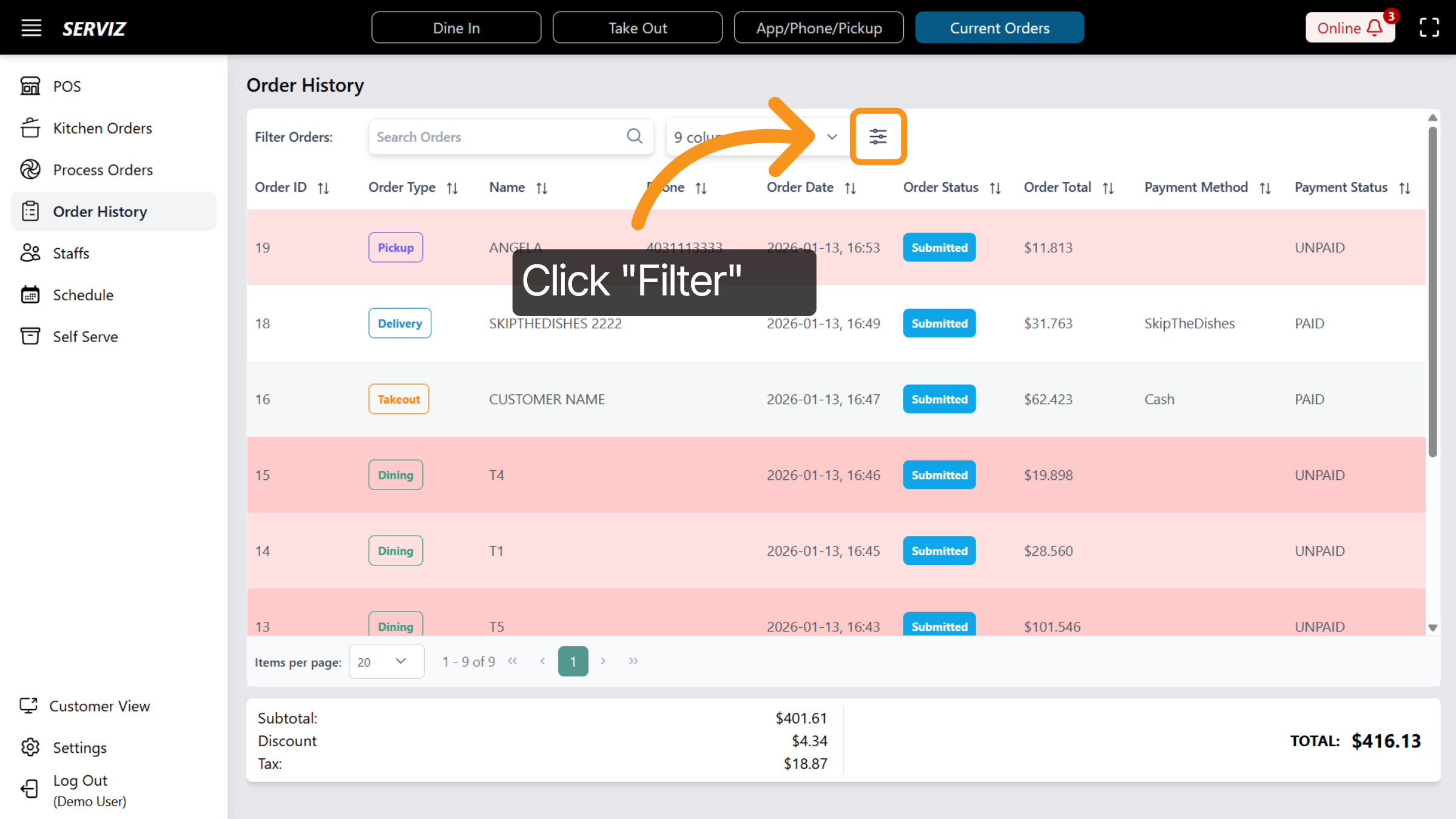Screen dimensions: 1456x819
Task: Select Kitchen Orders in the sidebar
Action: (102, 128)
